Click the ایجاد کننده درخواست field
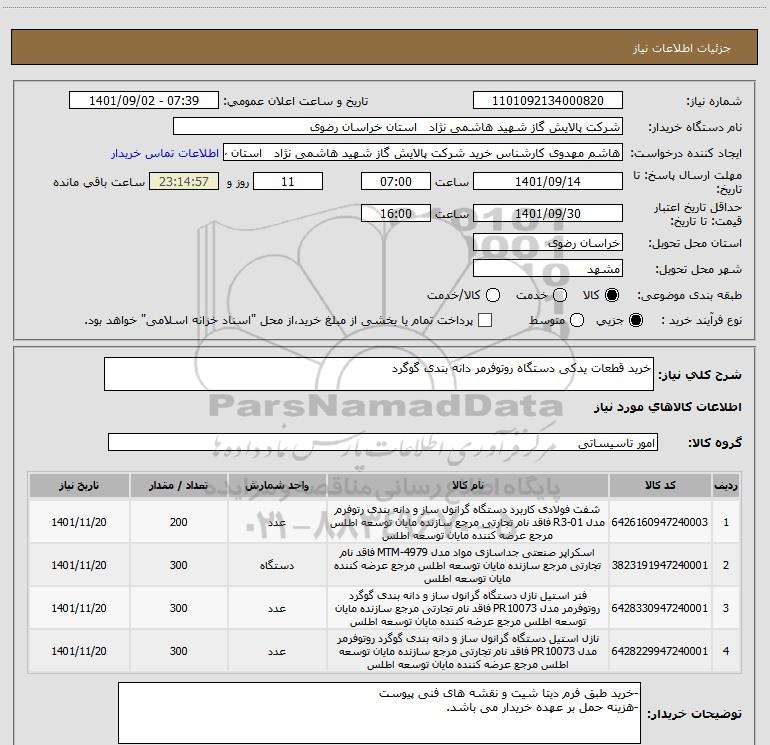 423,153
